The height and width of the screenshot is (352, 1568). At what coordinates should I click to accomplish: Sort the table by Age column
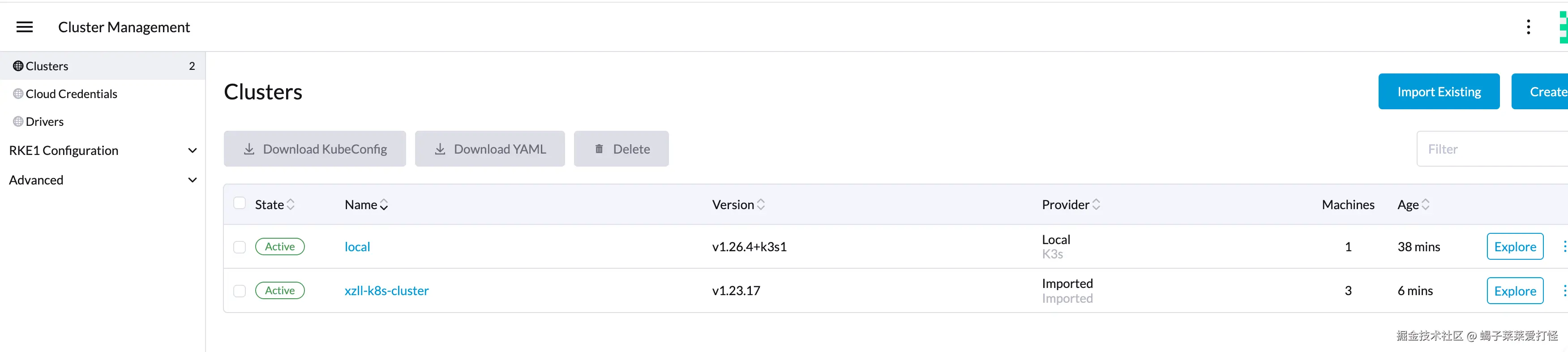[1426, 205]
